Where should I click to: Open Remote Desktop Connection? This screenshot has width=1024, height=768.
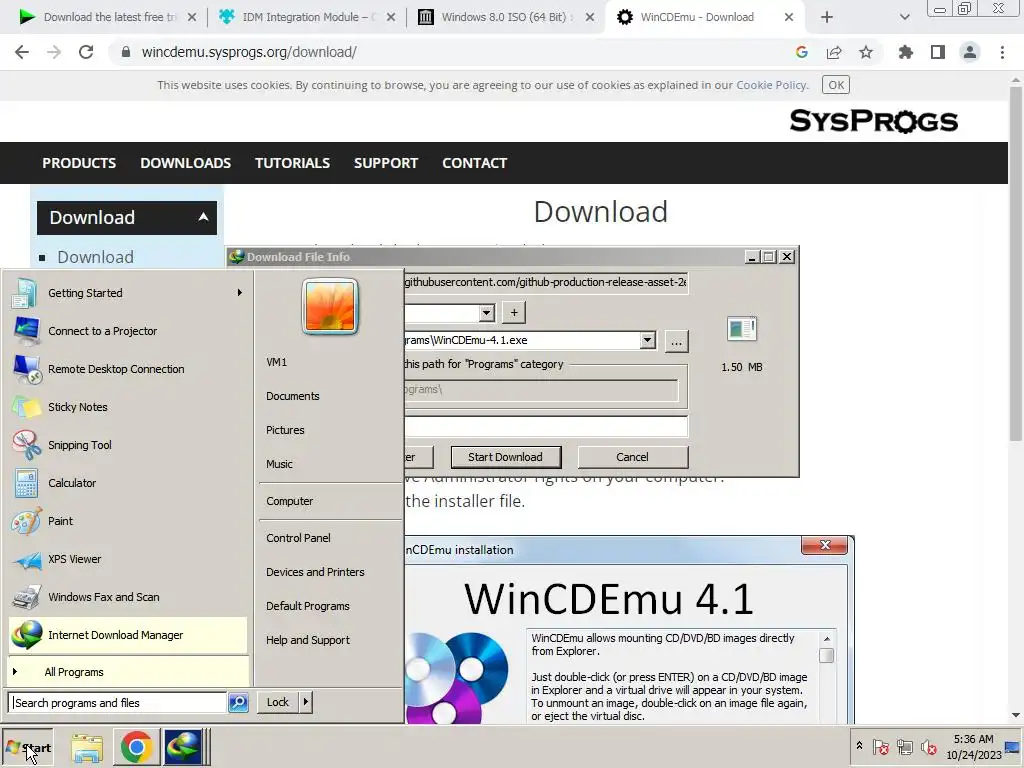pyautogui.click(x=129, y=369)
